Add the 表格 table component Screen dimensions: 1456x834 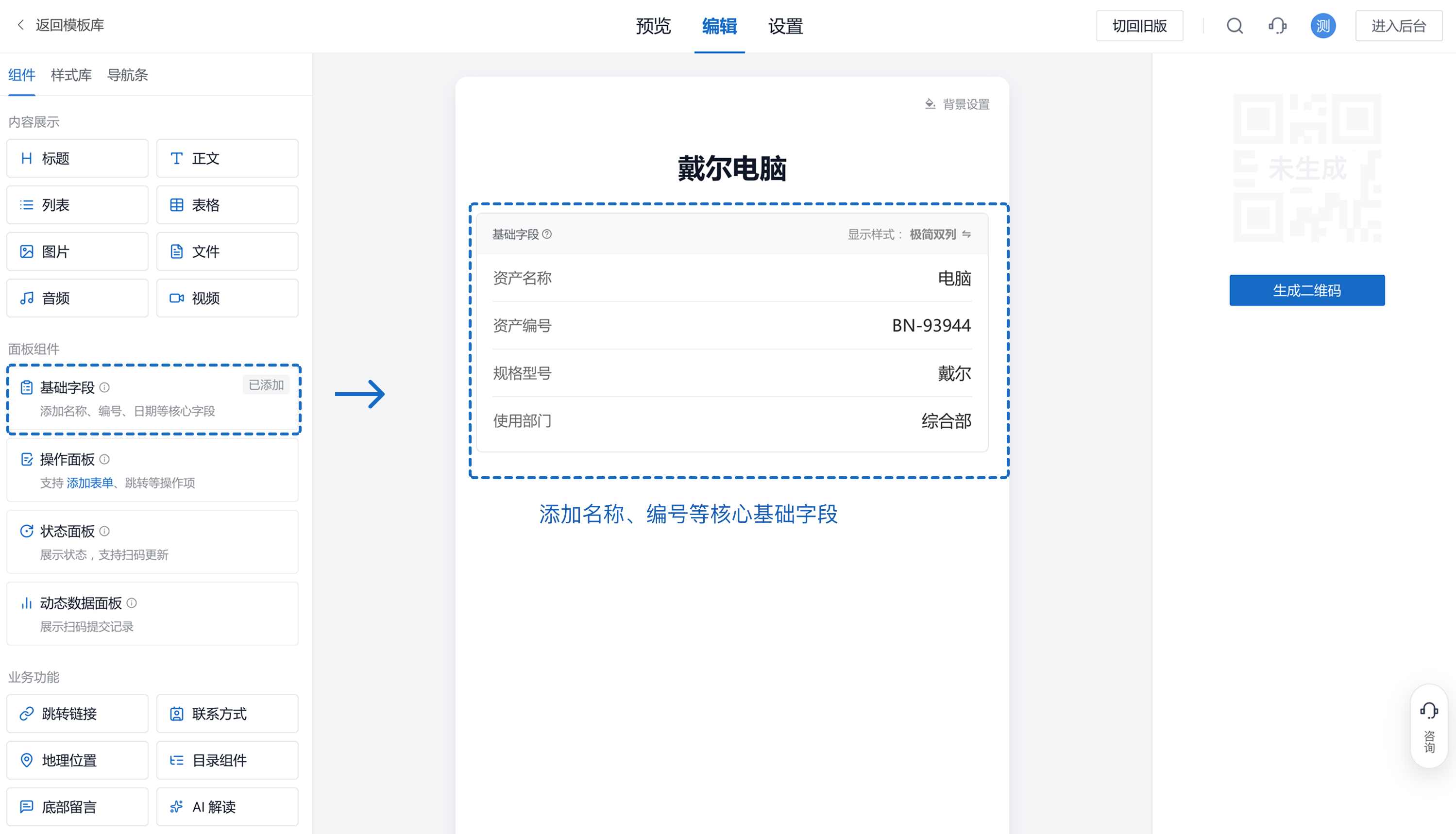click(x=227, y=205)
